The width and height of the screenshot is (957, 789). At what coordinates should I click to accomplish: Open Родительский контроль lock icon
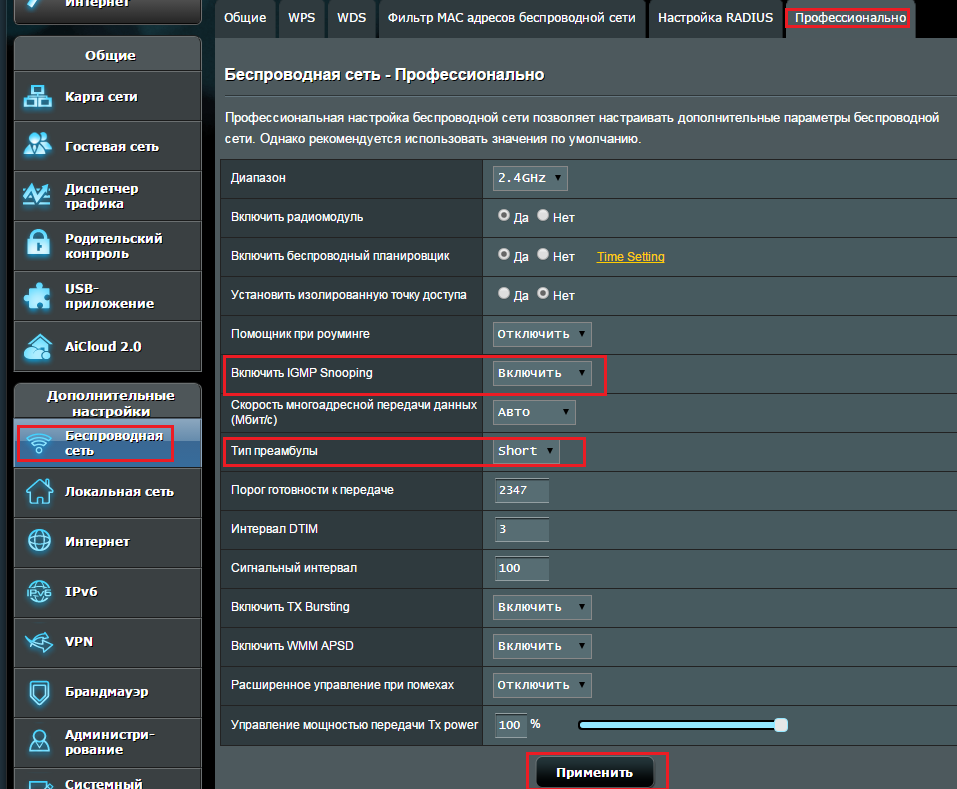[x=38, y=245]
